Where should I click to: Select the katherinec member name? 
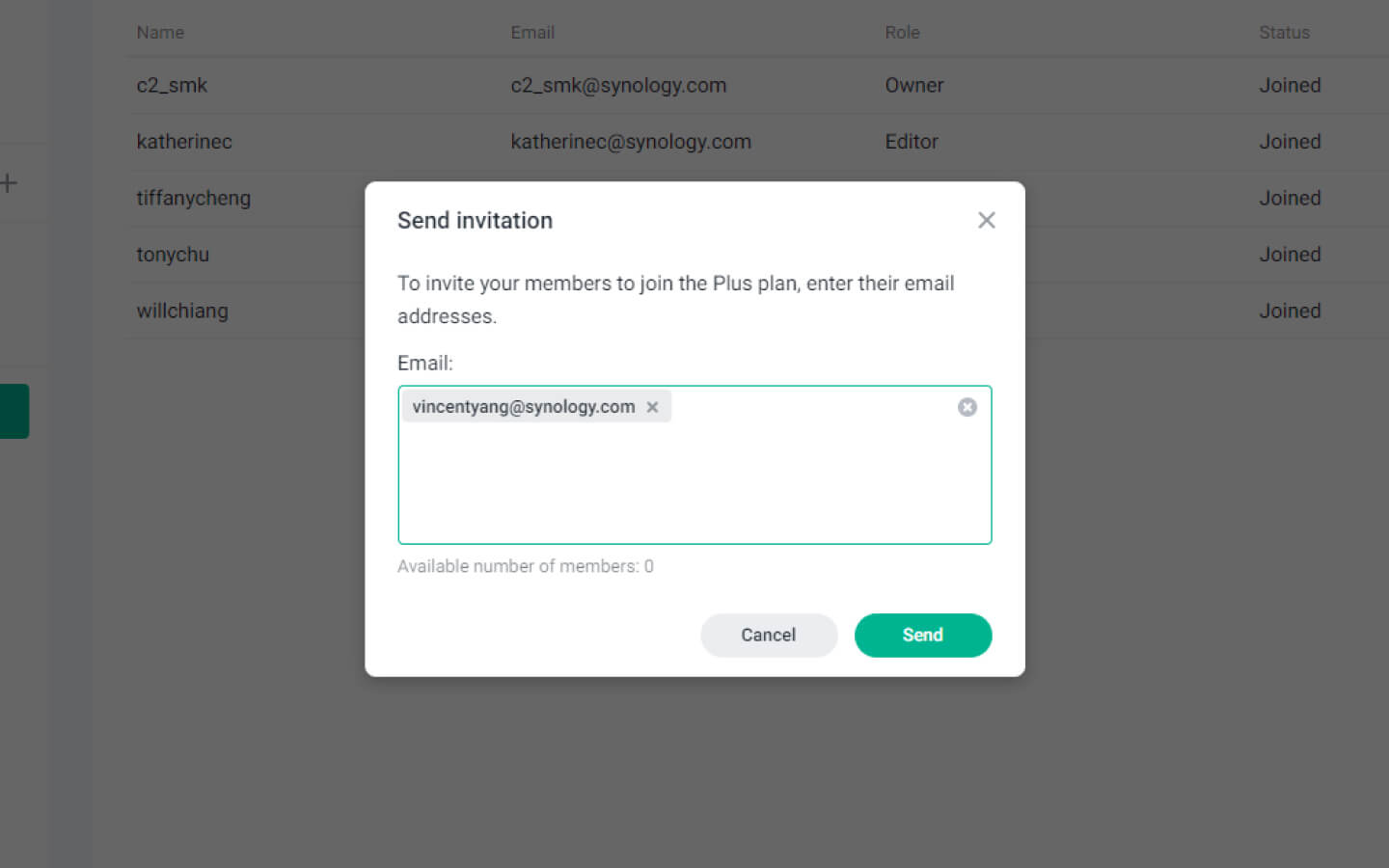(184, 142)
